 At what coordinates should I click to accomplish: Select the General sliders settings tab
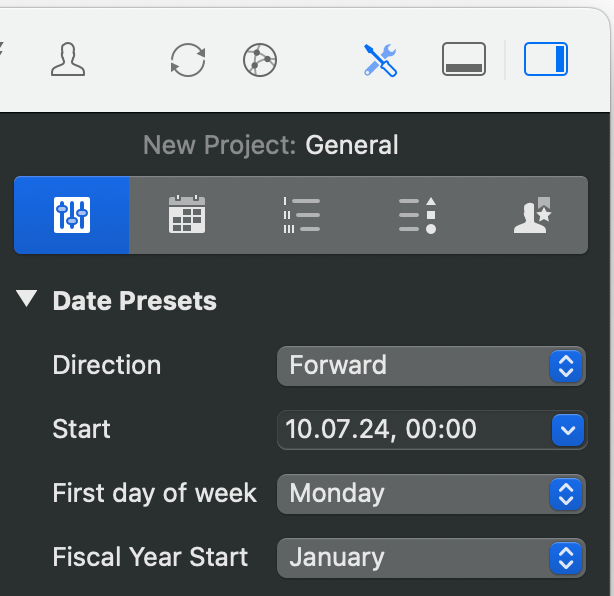pos(72,215)
